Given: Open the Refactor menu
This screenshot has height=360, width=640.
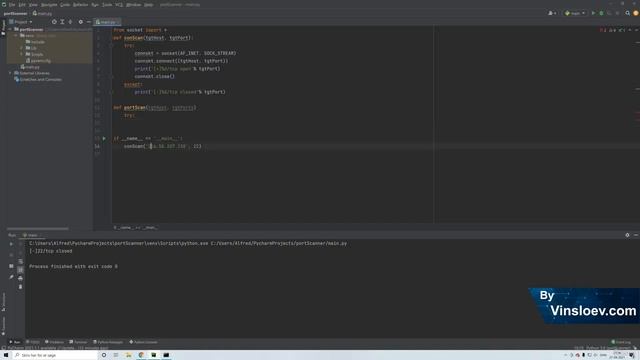Looking at the screenshot, I should 80,4.
